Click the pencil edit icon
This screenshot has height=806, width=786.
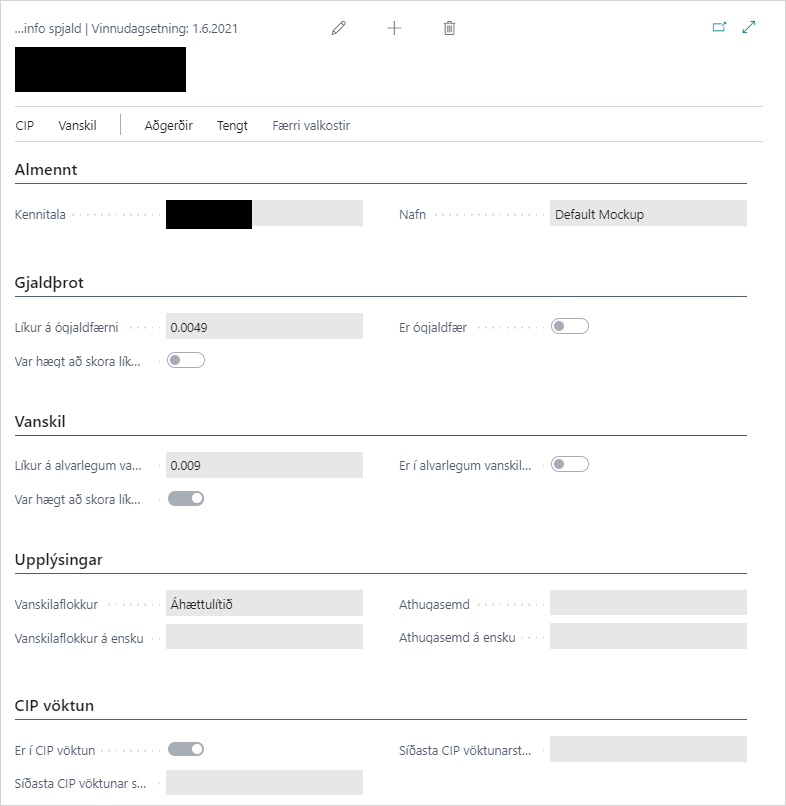[x=338, y=28]
